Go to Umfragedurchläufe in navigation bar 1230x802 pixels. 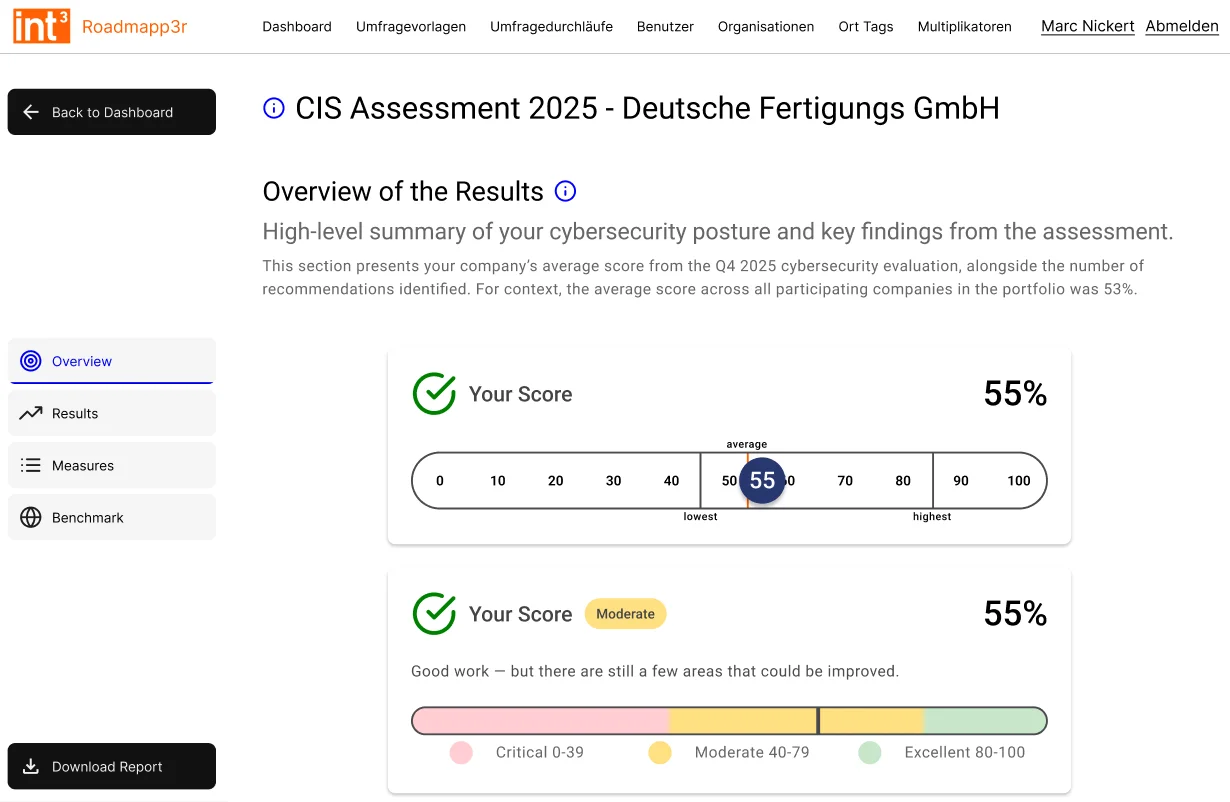point(551,26)
